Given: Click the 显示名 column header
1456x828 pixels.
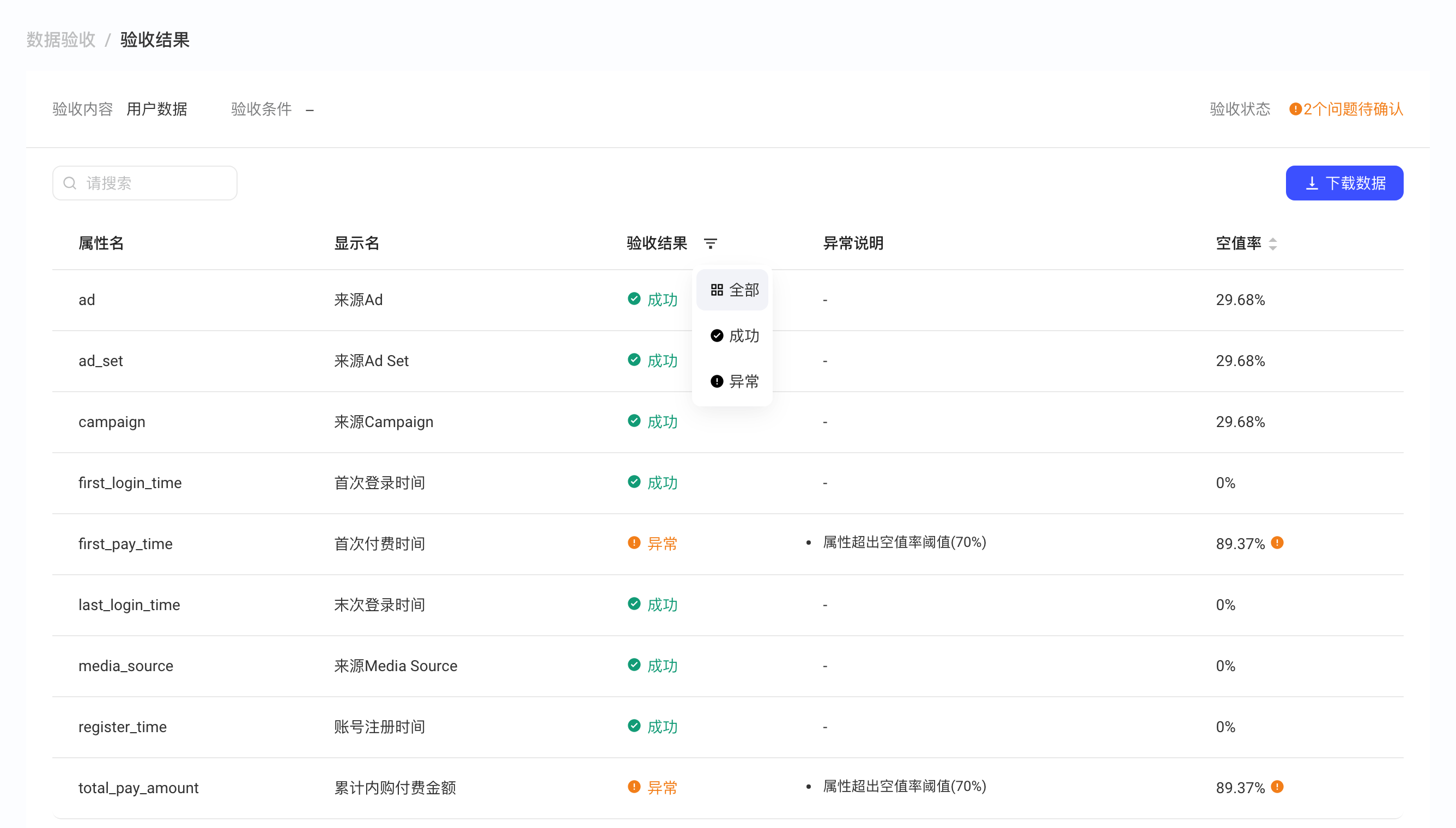Looking at the screenshot, I should click(356, 243).
